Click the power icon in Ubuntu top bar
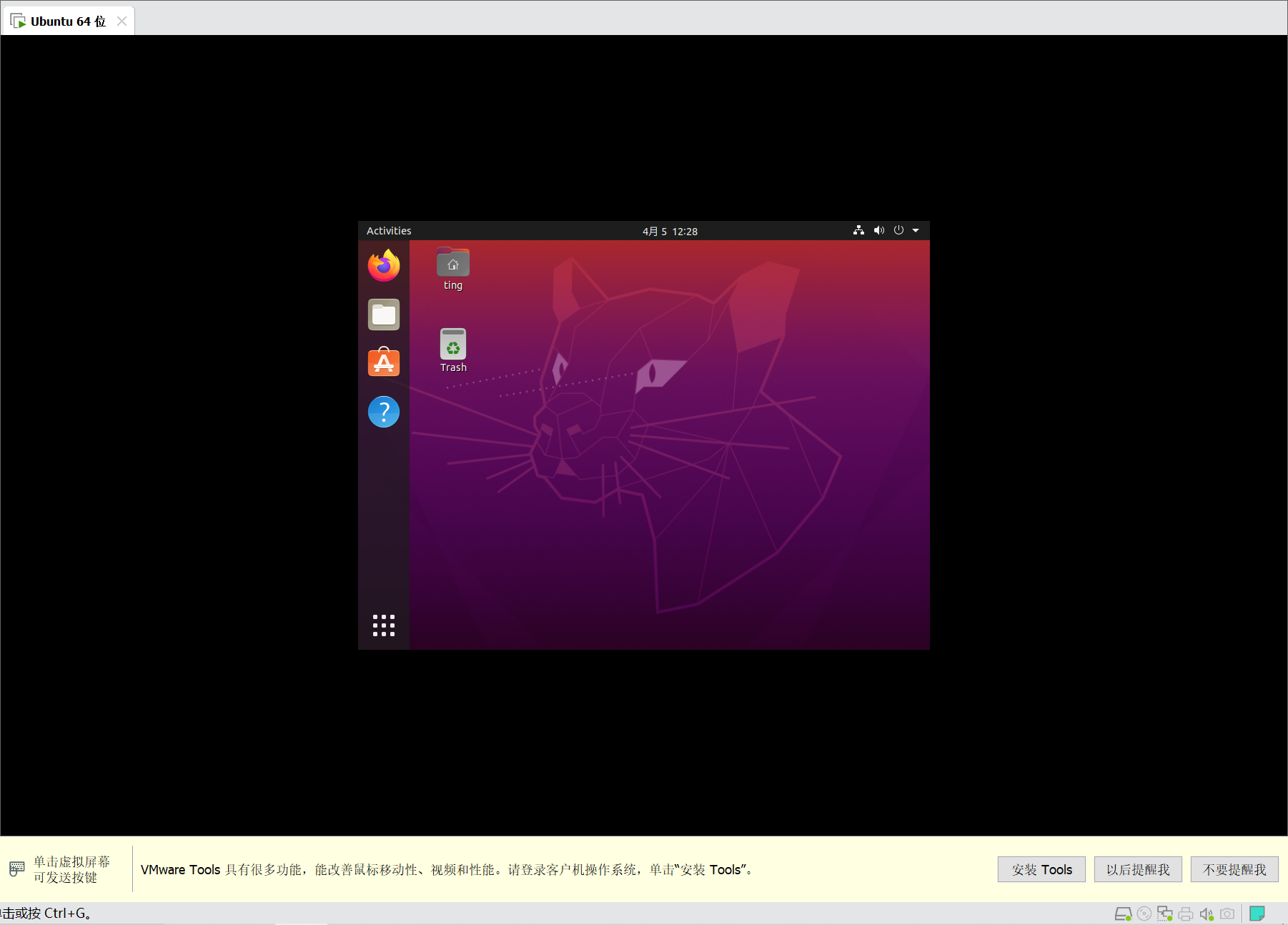 coord(898,230)
